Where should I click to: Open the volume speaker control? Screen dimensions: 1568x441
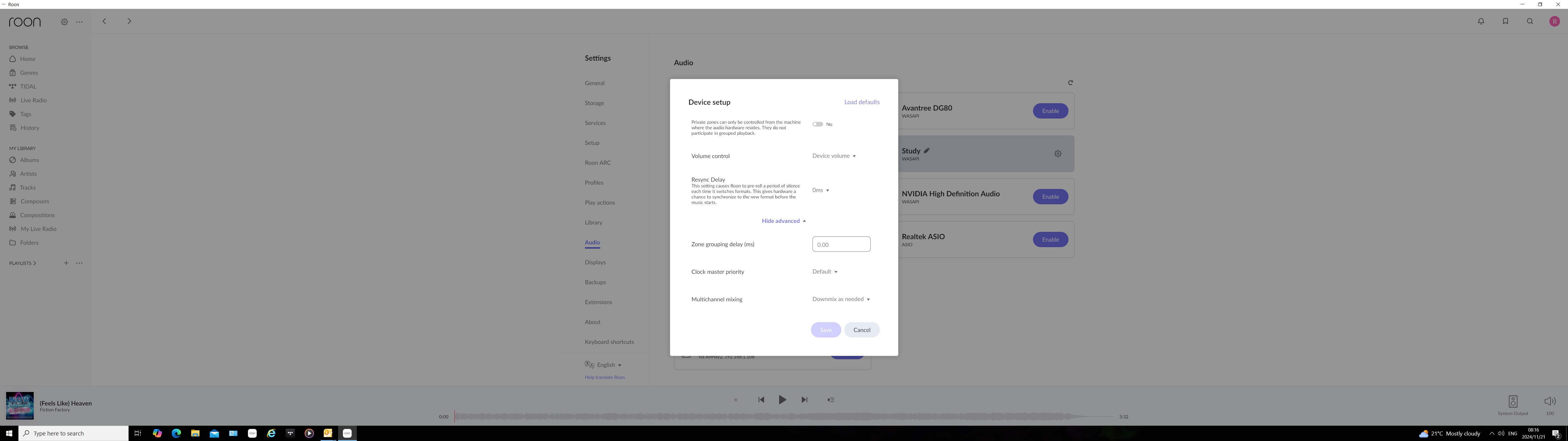pos(1550,401)
